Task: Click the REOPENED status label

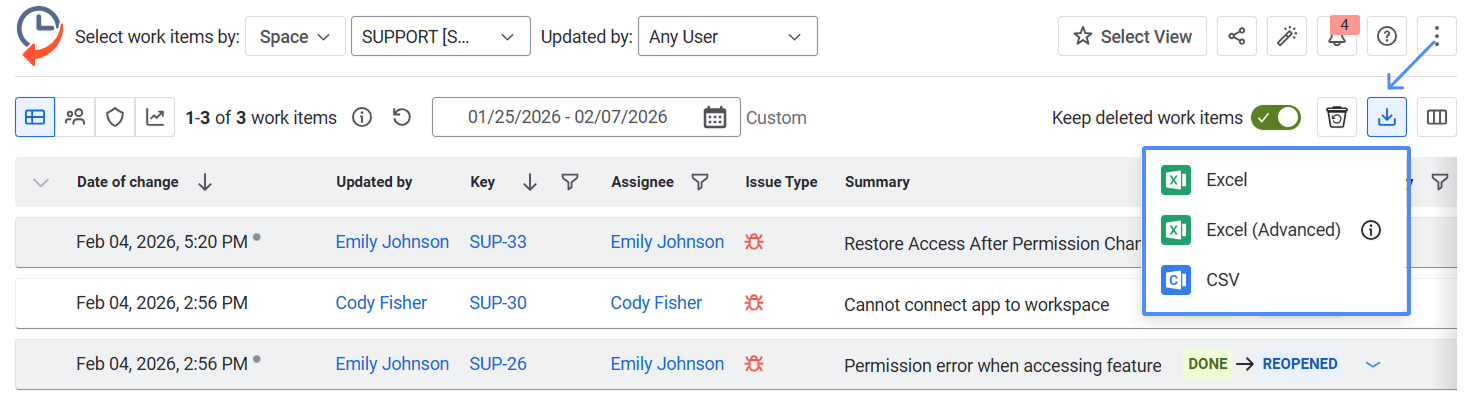Action: [x=1300, y=364]
